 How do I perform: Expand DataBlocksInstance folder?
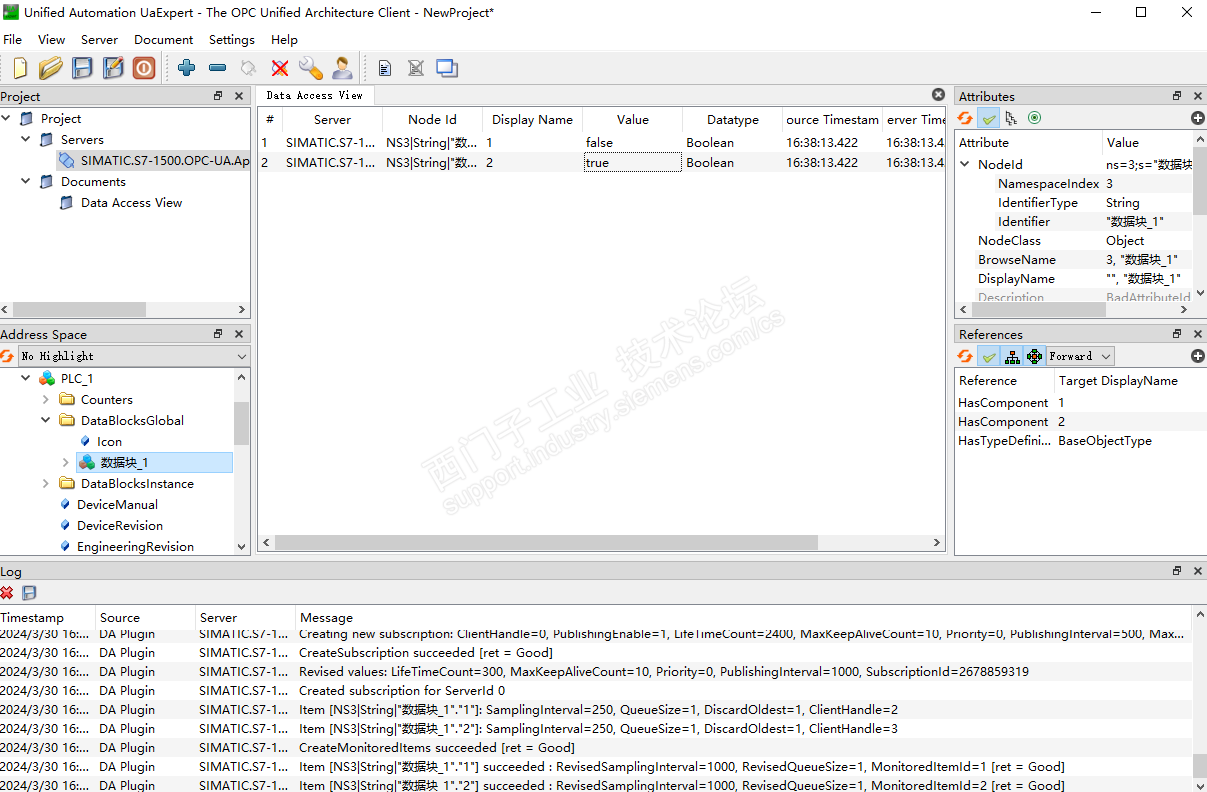(x=46, y=484)
